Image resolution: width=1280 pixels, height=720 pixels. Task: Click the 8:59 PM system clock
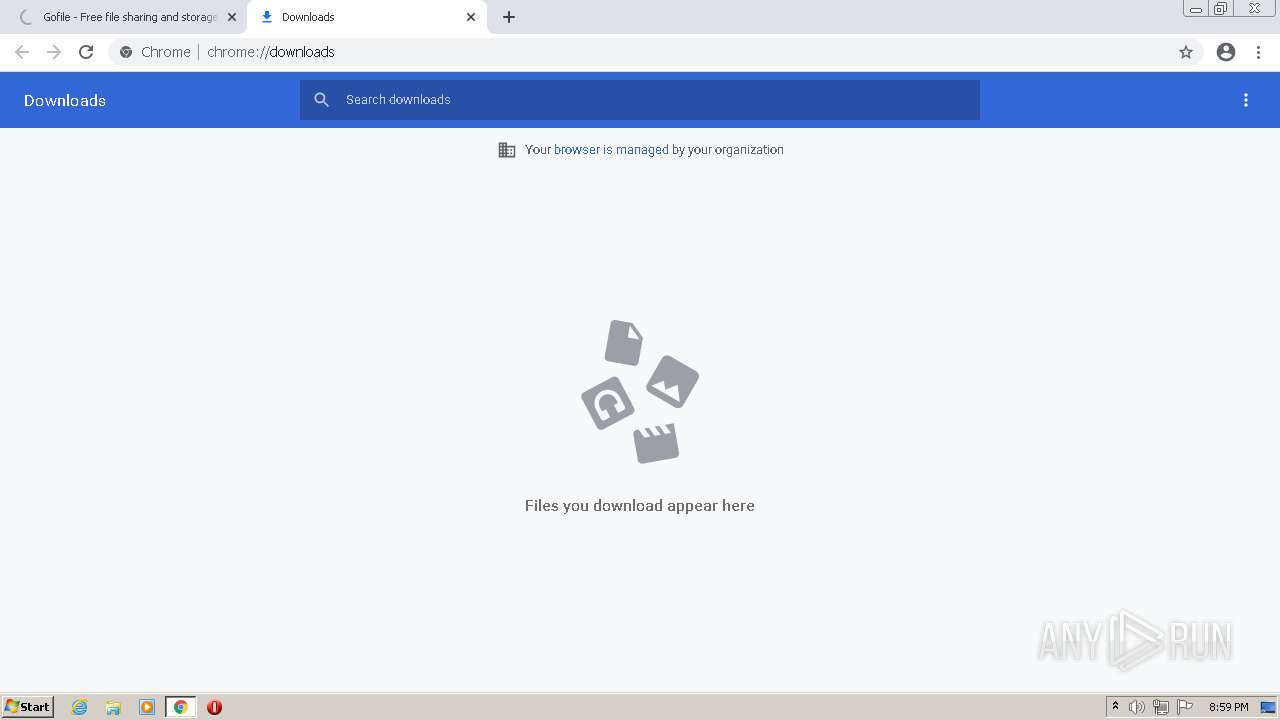1228,707
